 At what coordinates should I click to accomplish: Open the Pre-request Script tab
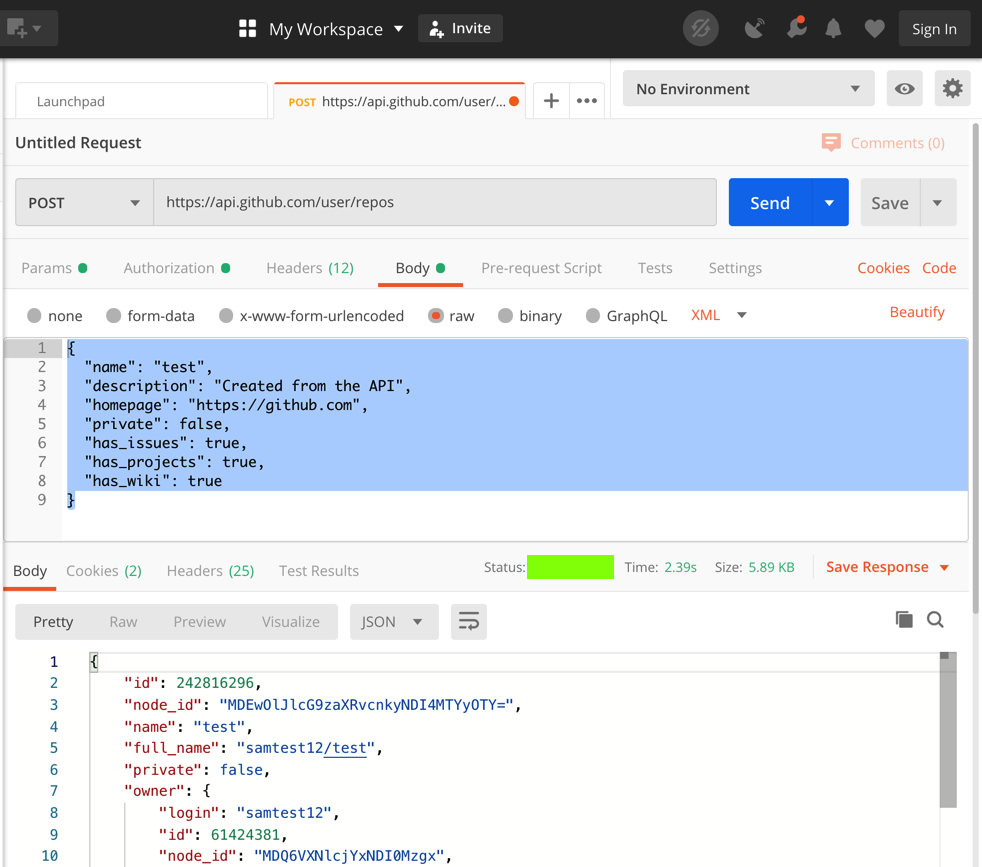point(541,268)
